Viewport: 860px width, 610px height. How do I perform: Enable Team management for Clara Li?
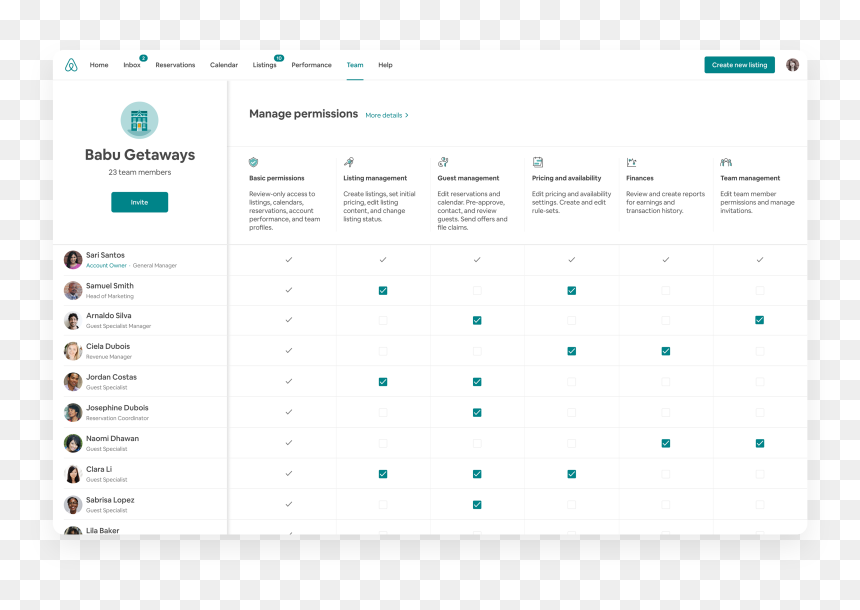(760, 474)
